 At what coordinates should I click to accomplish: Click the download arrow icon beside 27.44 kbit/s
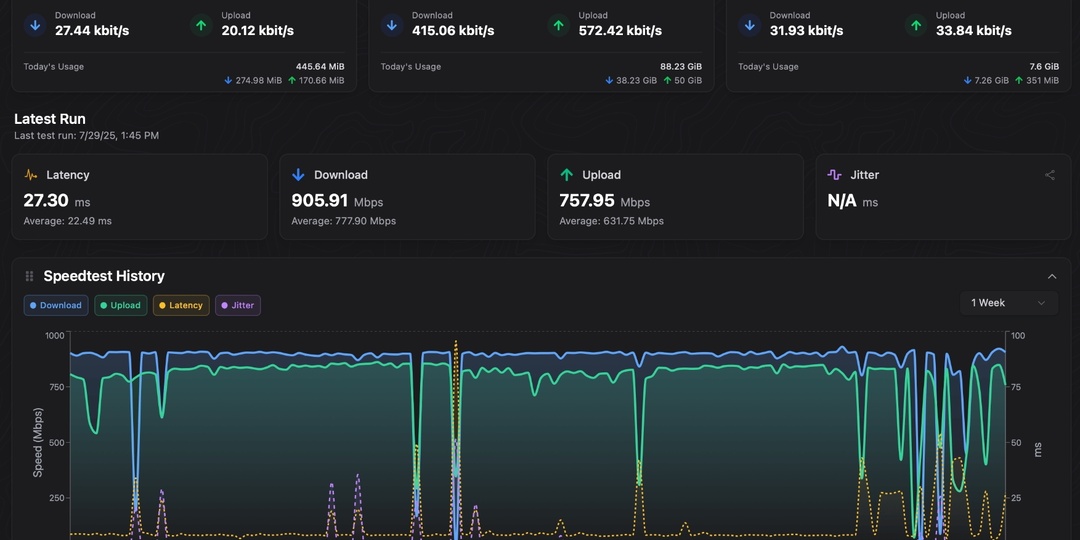click(x=35, y=25)
